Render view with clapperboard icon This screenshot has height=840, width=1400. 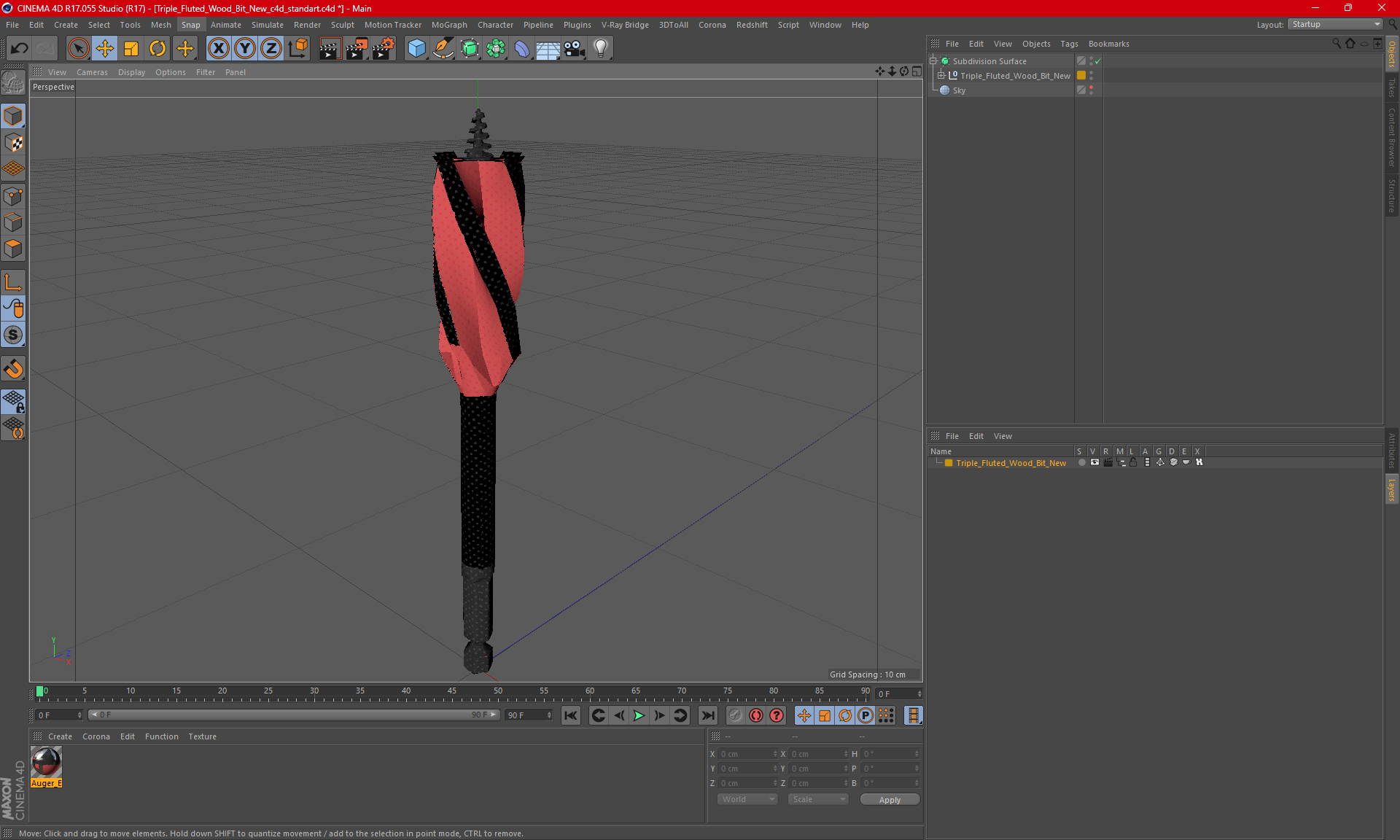coord(330,49)
